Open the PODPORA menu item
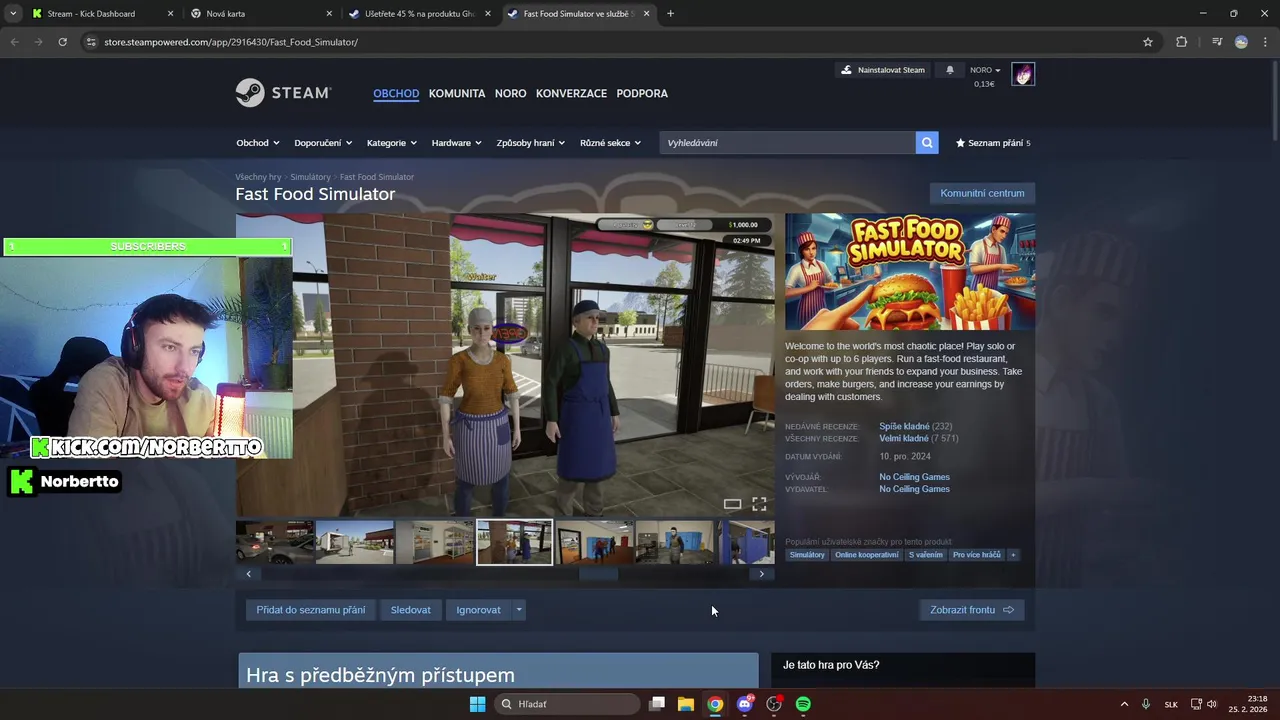The height and width of the screenshot is (720, 1280). click(642, 94)
